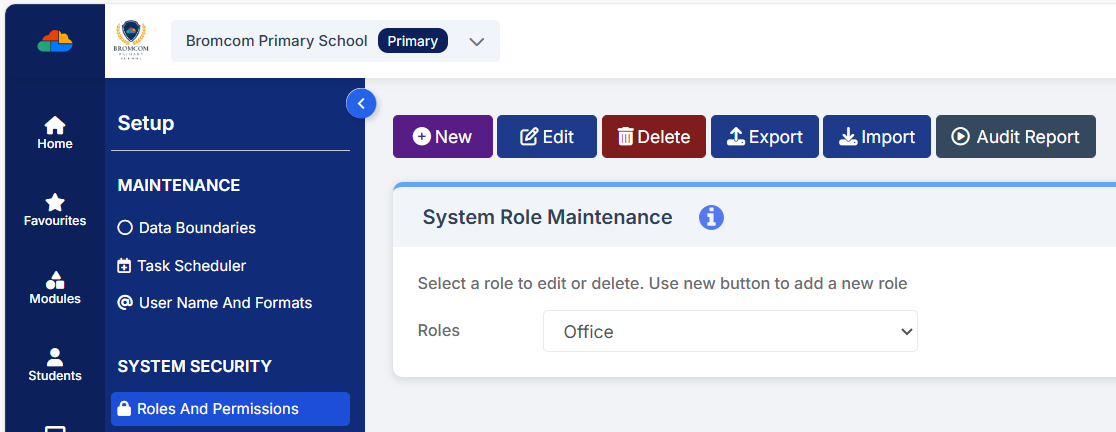Viewport: 1116px width, 432px height.
Task: Open the Home section in sidebar
Action: [55, 132]
